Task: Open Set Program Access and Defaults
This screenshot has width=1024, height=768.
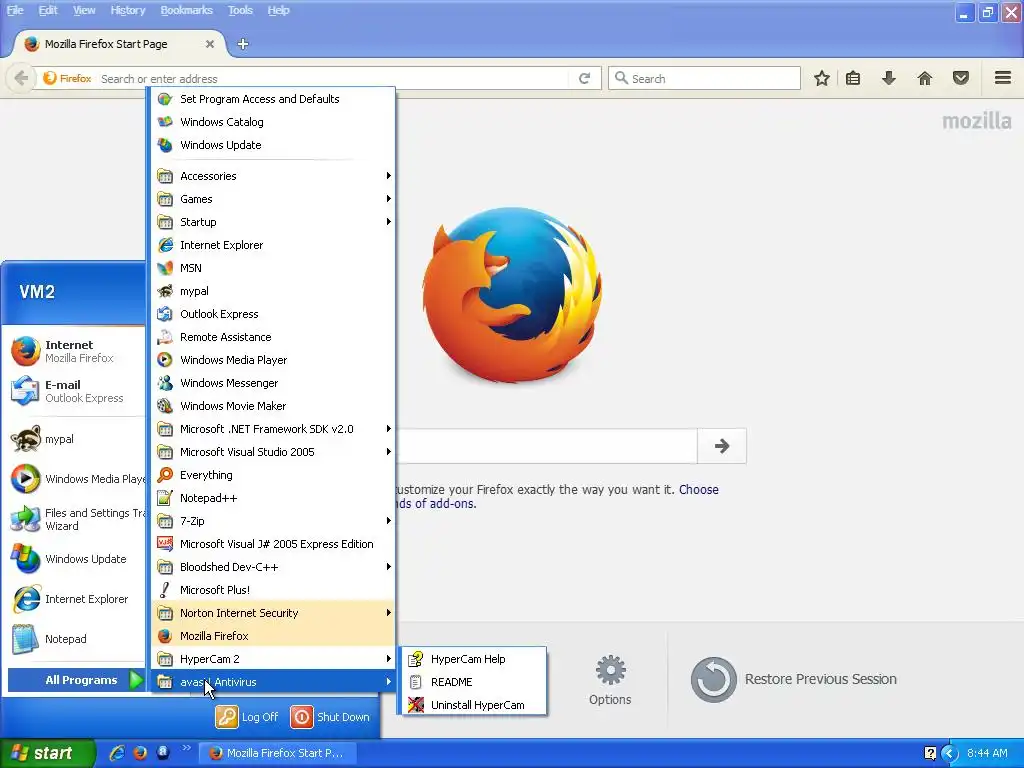Action: [273, 99]
